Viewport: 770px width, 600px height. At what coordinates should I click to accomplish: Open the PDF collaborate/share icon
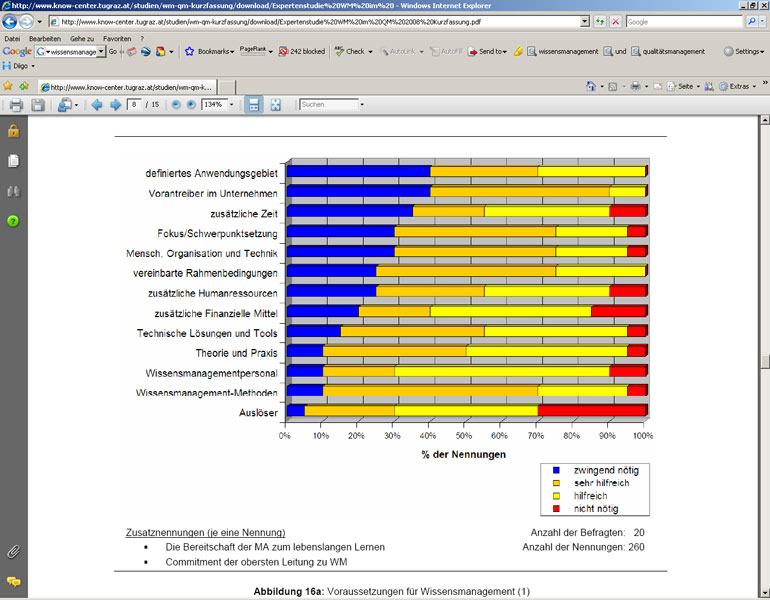coord(65,105)
